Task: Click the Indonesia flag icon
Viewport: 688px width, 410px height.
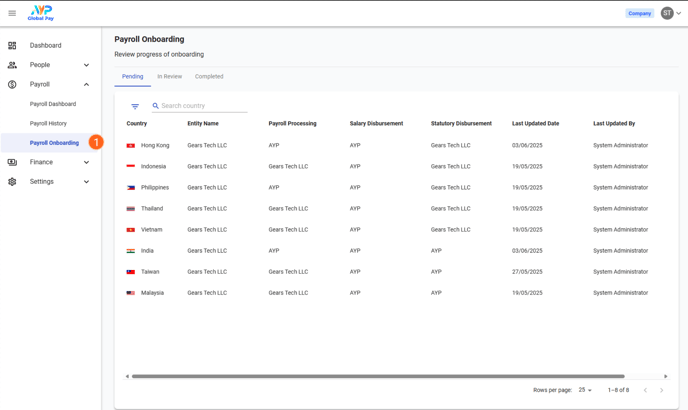Action: (131, 166)
